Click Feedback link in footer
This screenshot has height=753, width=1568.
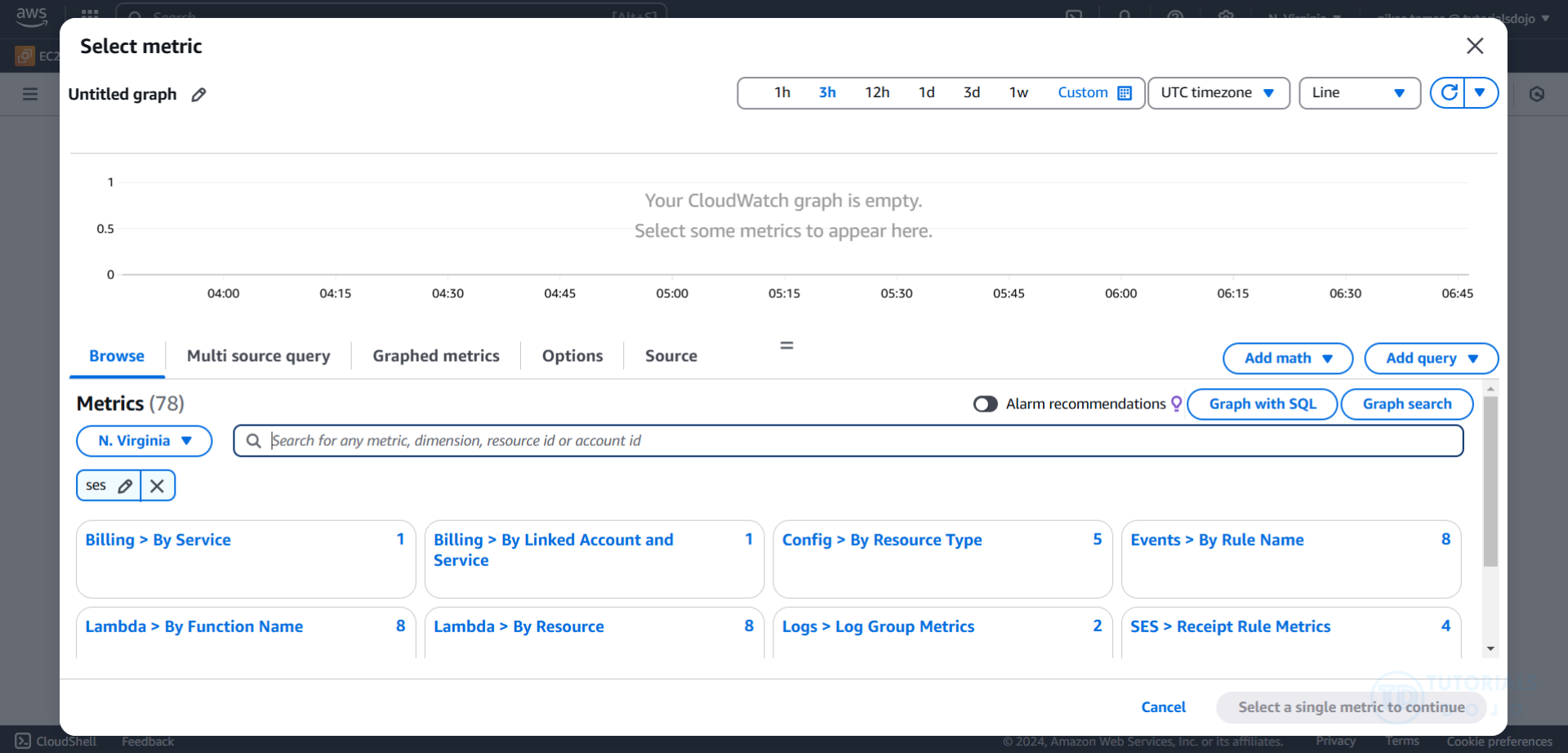(148, 742)
